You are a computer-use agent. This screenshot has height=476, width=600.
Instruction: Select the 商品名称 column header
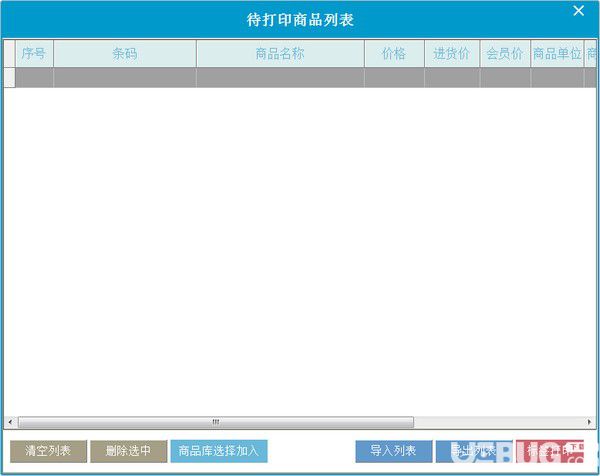coord(280,54)
